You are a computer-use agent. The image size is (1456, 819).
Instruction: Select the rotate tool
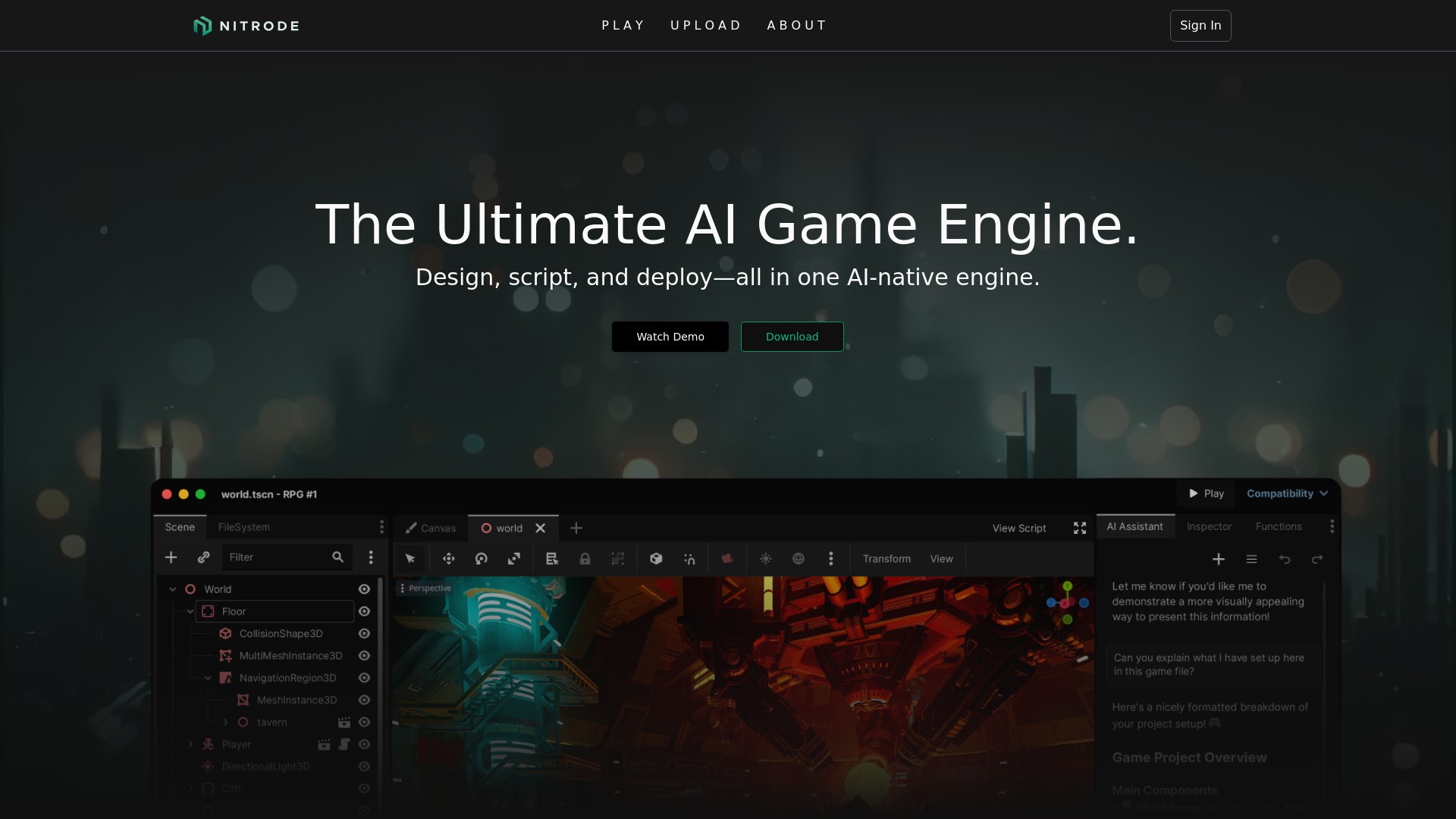pyautogui.click(x=481, y=559)
